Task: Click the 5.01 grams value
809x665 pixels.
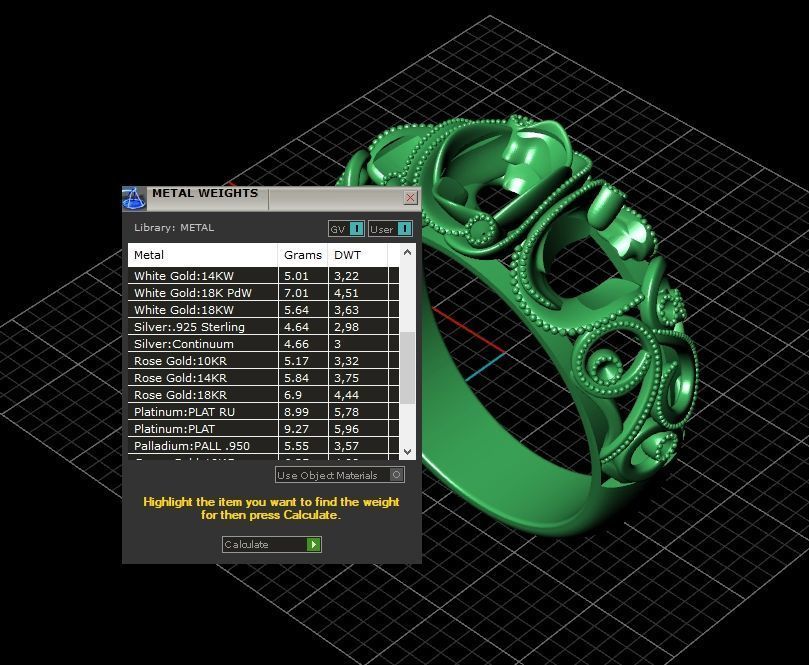Action: (297, 276)
